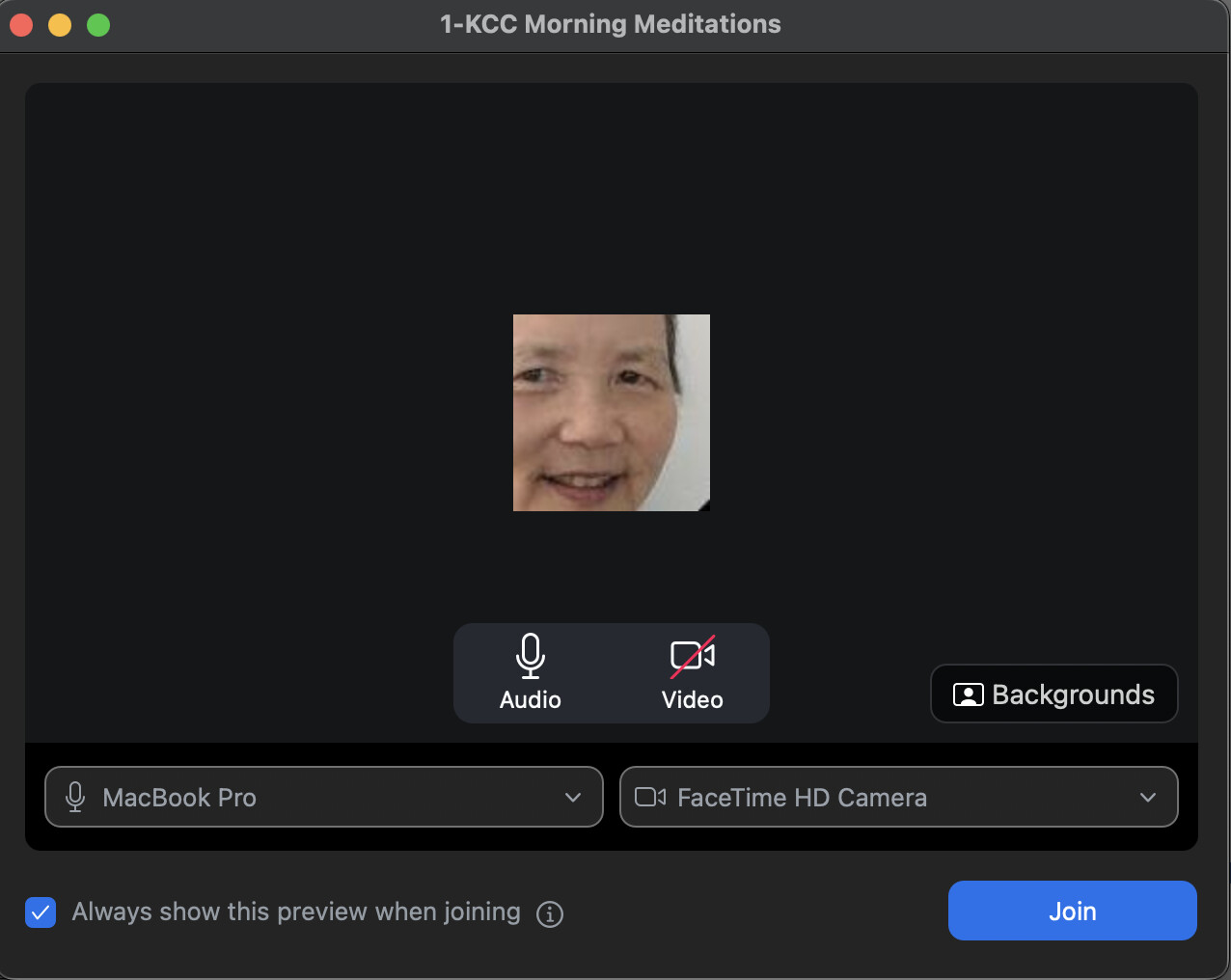The width and height of the screenshot is (1231, 980).
Task: Close the window with the red button
Action: pos(21,25)
